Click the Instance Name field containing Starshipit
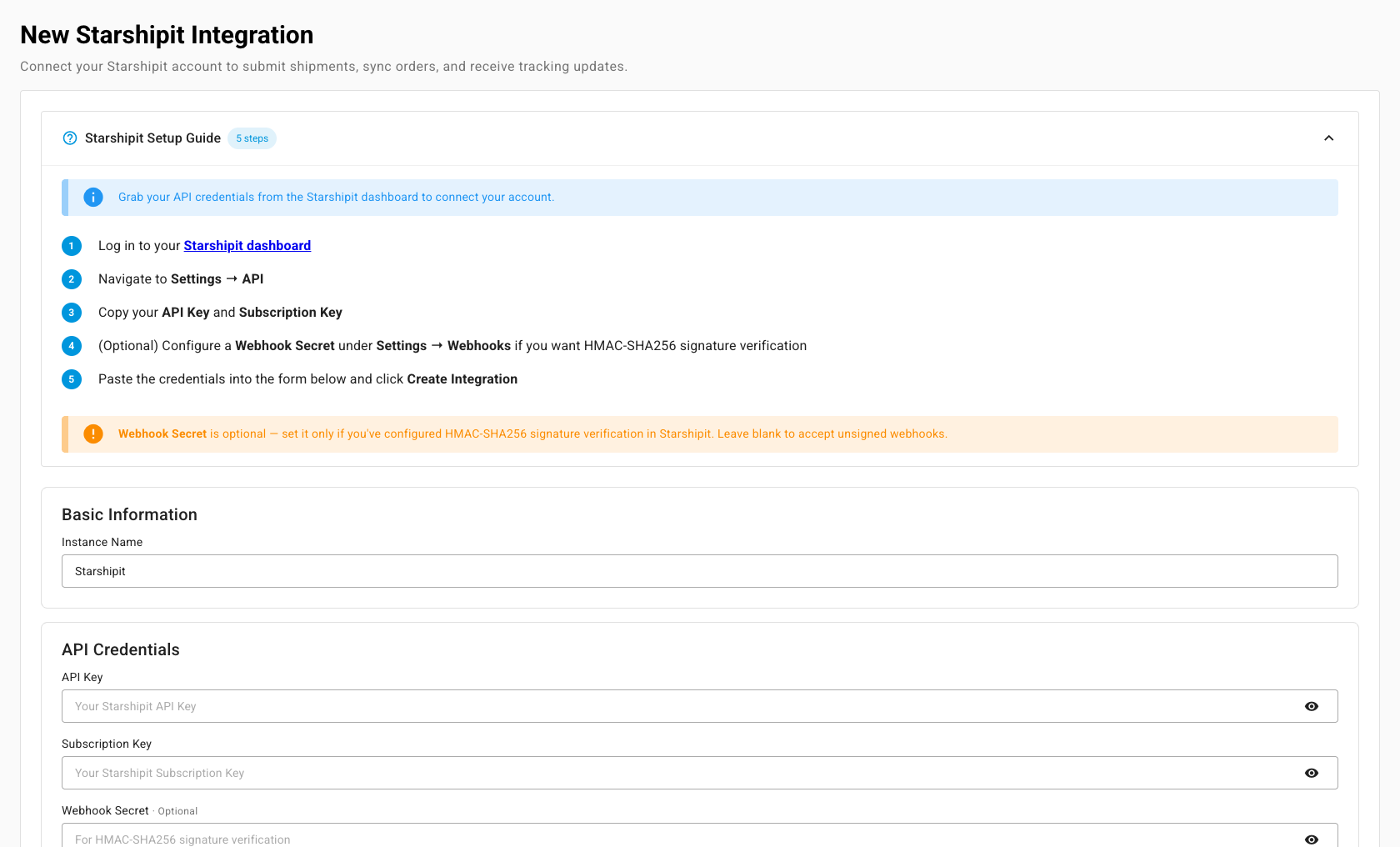The image size is (1400, 847). click(700, 571)
